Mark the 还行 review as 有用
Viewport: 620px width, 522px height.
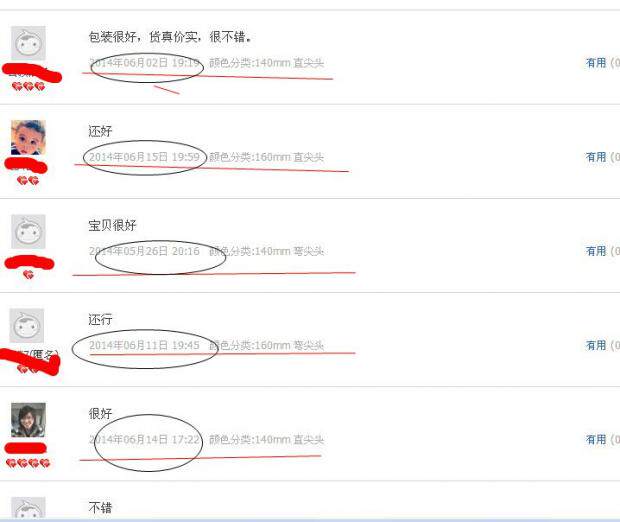596,345
